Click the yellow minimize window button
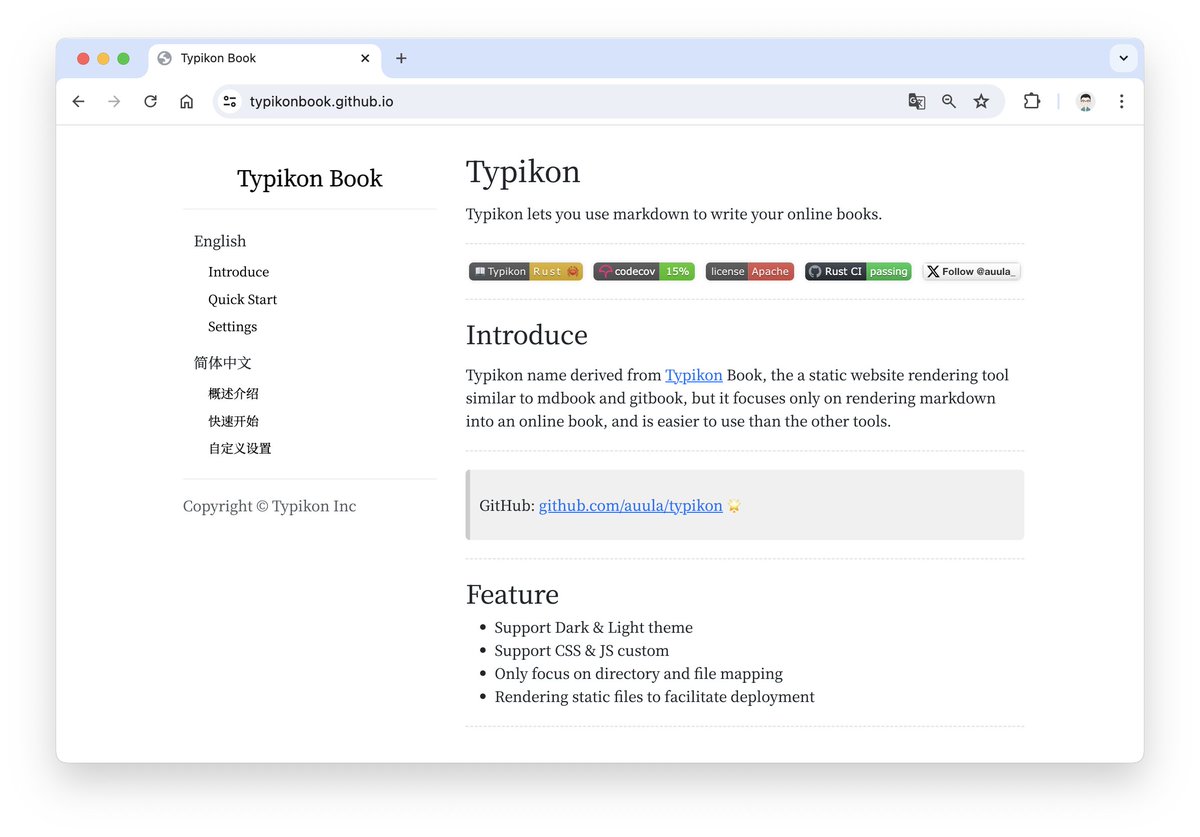Screen dimensions: 1200x837 pos(103,58)
